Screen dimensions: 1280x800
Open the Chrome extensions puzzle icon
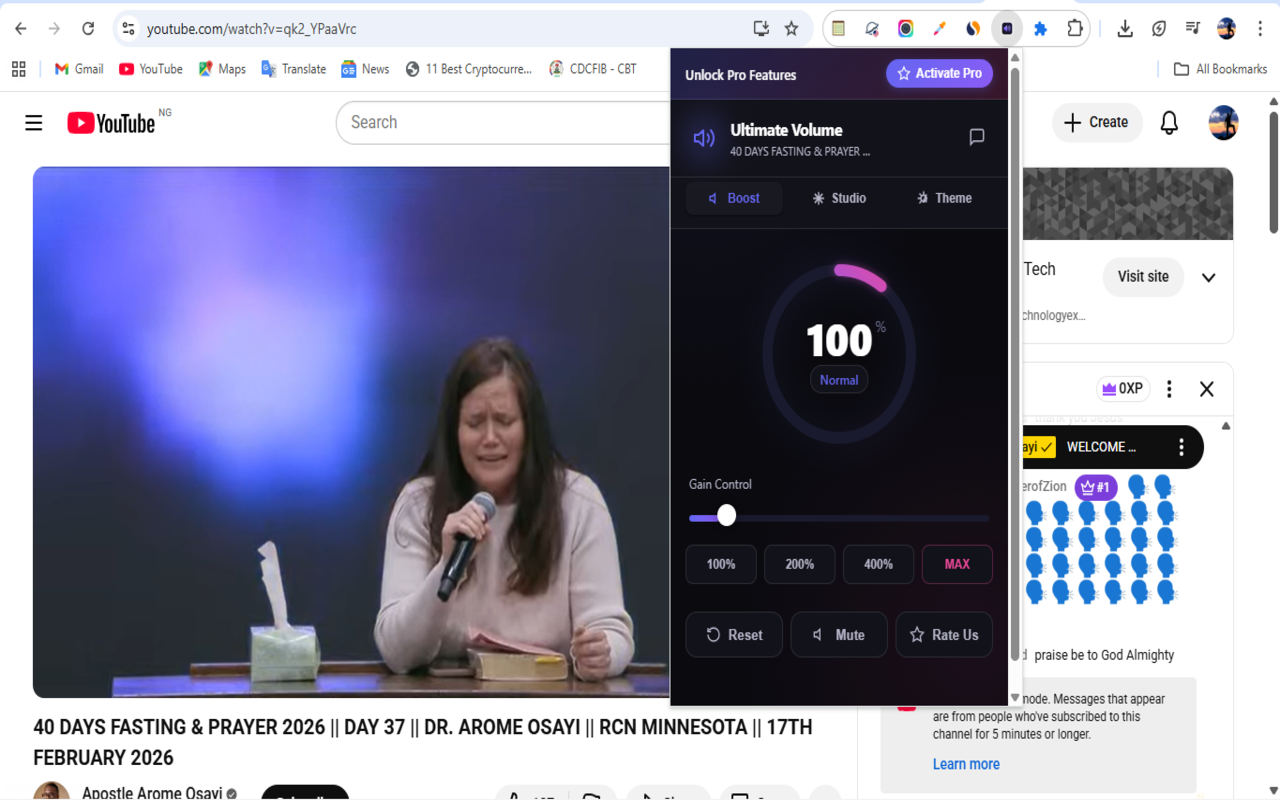1075,29
